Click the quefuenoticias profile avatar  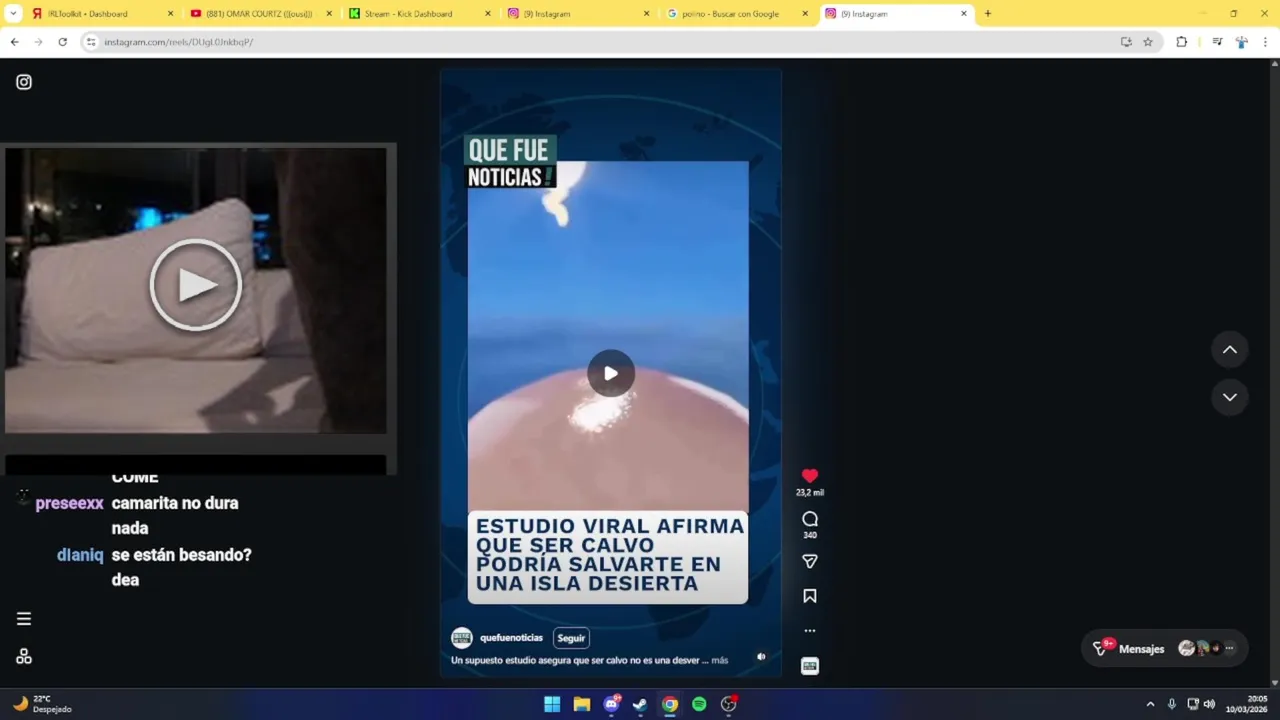tap(461, 638)
